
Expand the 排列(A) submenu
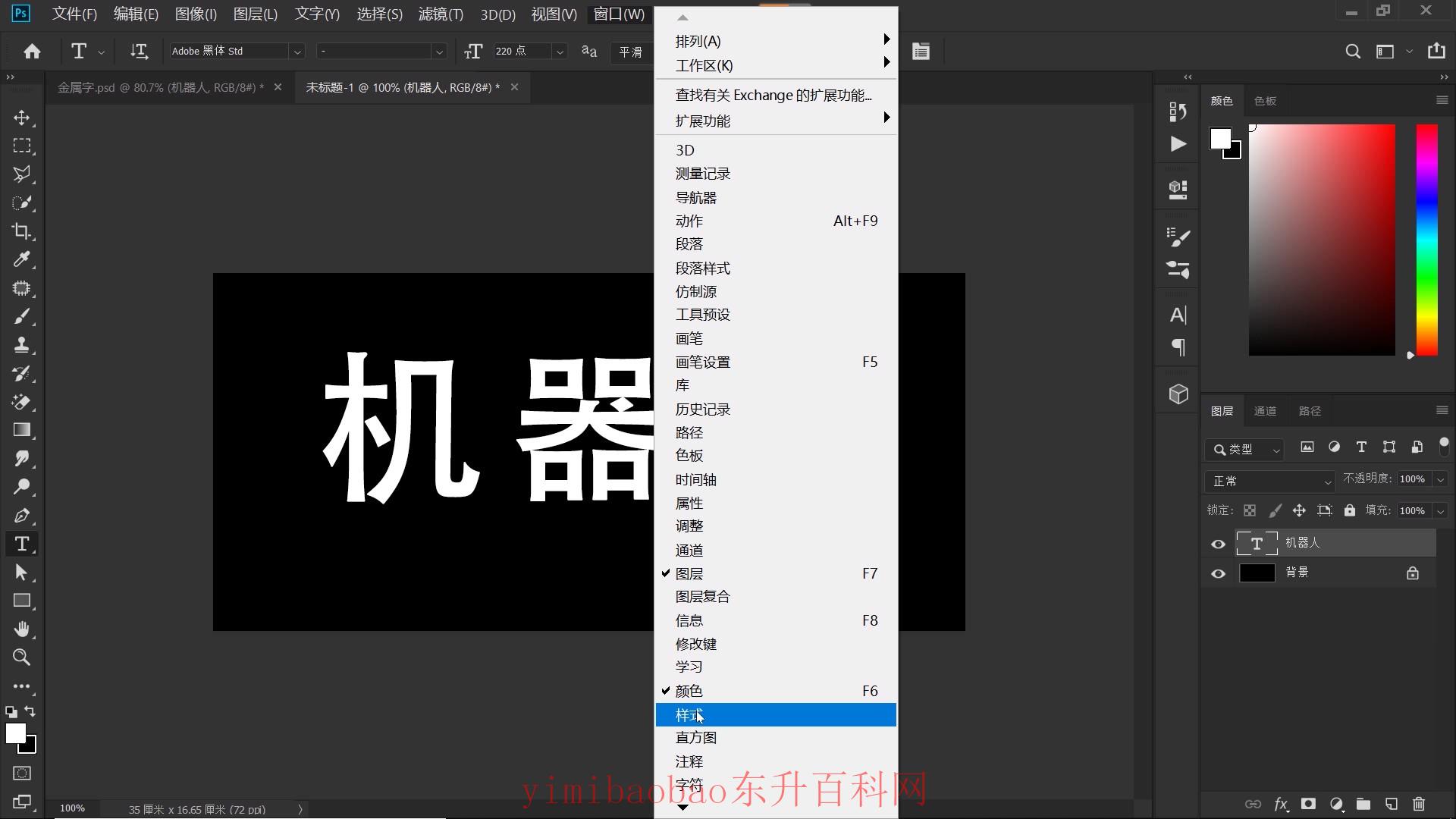tap(776, 41)
